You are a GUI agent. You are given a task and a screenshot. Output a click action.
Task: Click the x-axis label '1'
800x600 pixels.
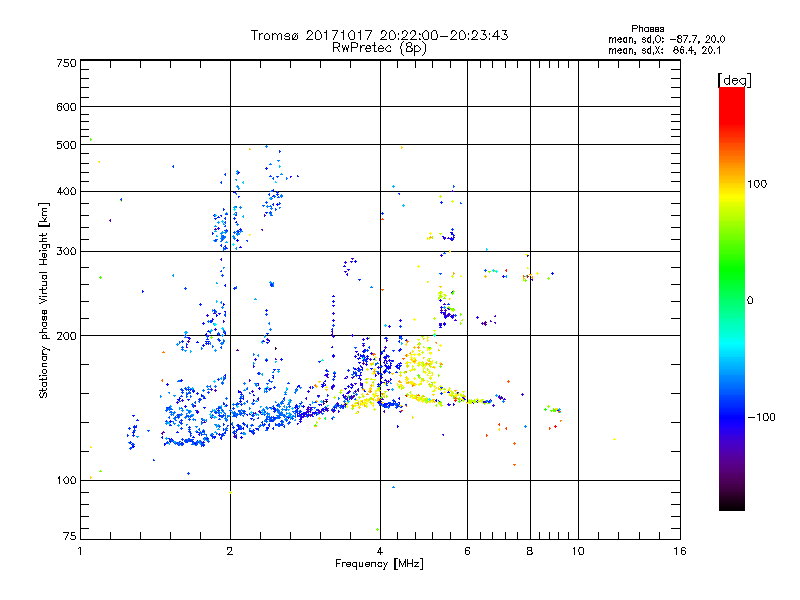[80, 551]
